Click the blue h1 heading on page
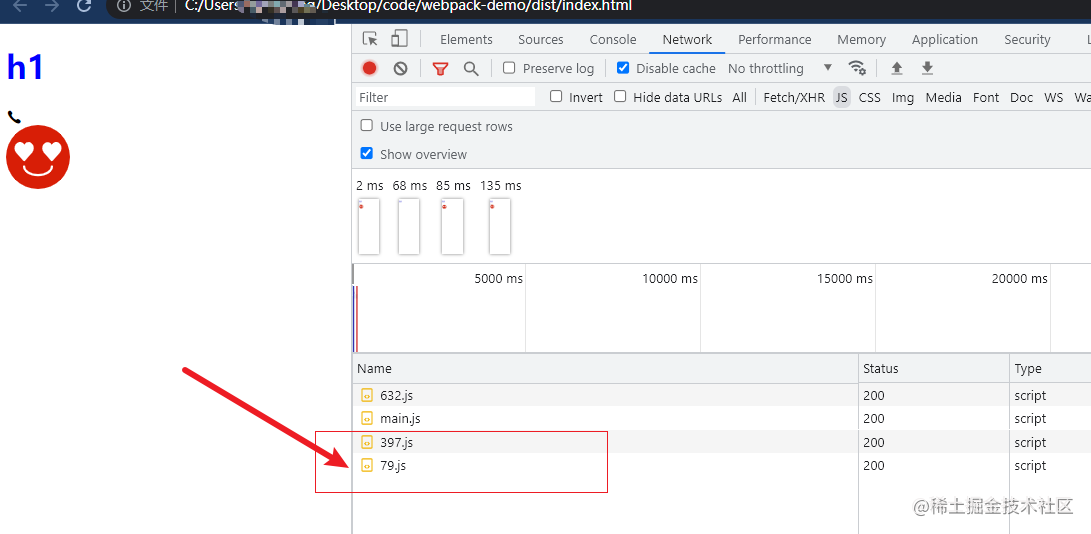This screenshot has height=534, width=1091. pyautogui.click(x=25, y=68)
